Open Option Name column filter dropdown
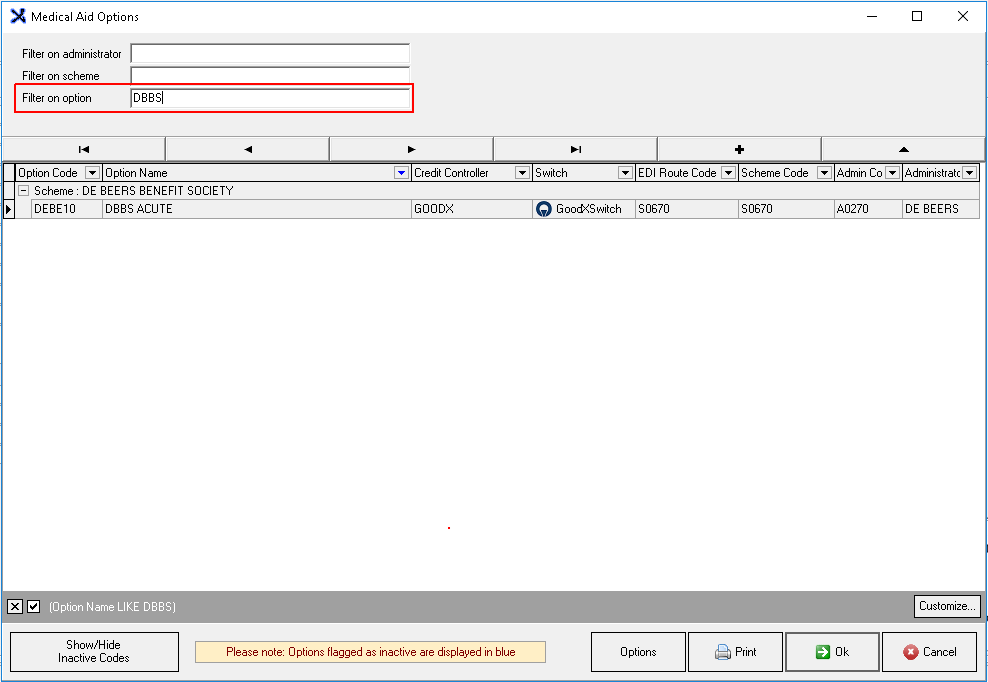The image size is (988, 682). (401, 173)
